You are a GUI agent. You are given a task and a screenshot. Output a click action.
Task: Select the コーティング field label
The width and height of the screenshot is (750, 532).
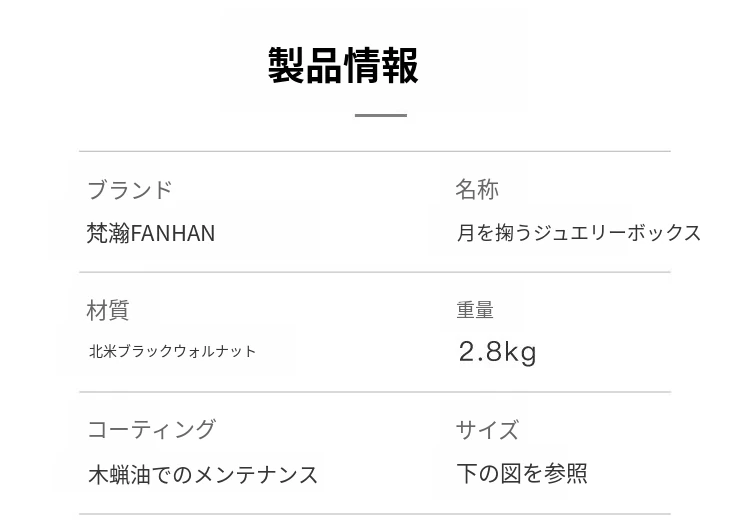point(151,429)
